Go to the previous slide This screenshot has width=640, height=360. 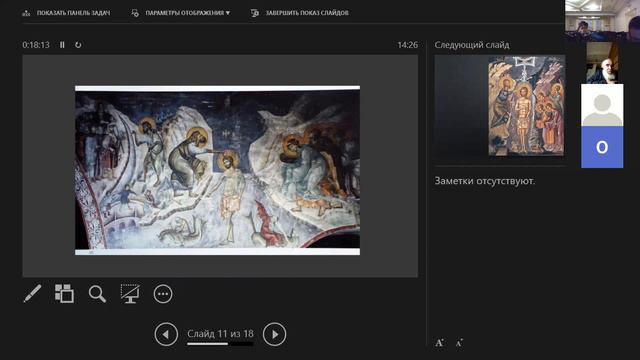166,334
